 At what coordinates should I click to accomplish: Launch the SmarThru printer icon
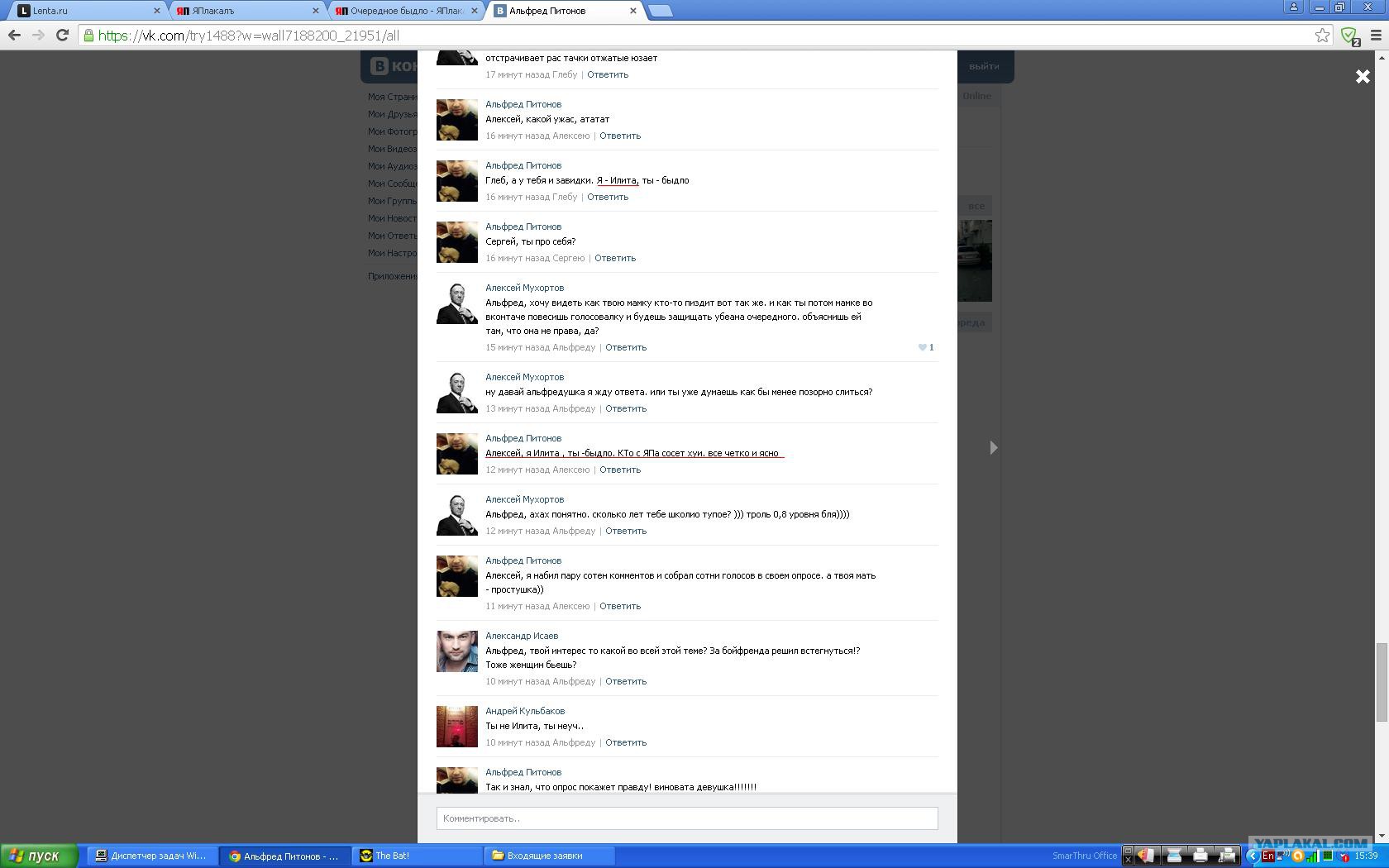tap(1200, 856)
